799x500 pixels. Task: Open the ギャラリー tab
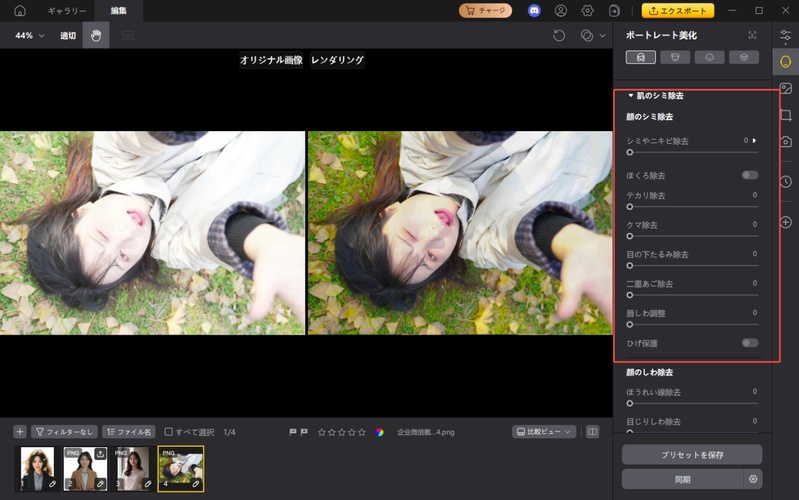click(67, 11)
